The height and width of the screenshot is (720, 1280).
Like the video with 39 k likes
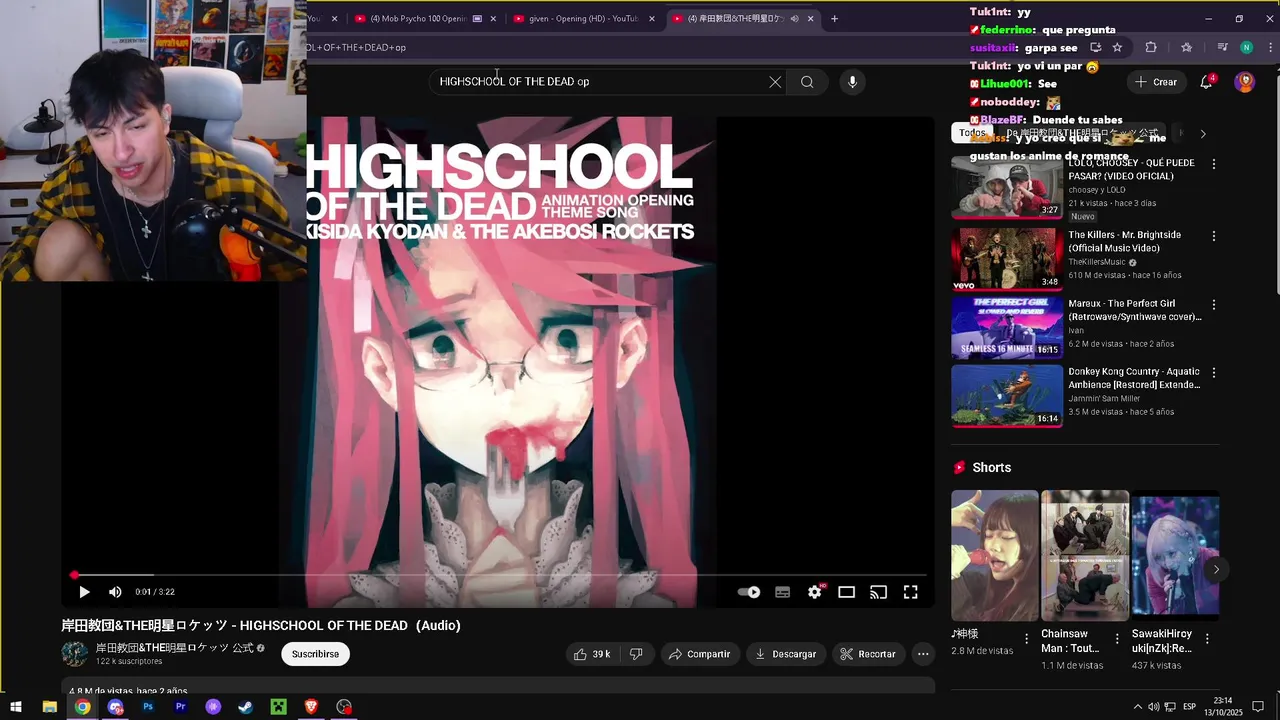591,654
